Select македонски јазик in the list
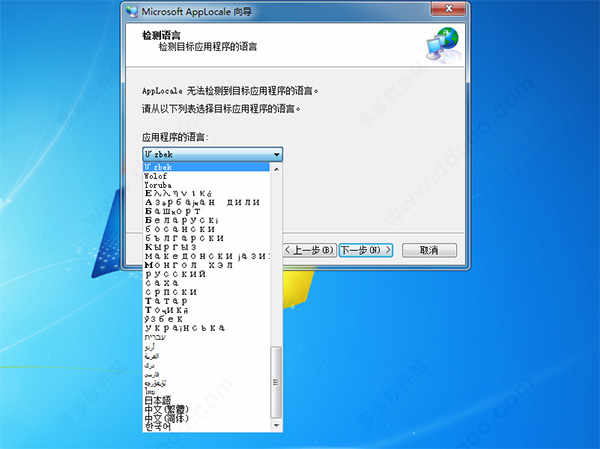The height and width of the screenshot is (449, 600). click(207, 256)
